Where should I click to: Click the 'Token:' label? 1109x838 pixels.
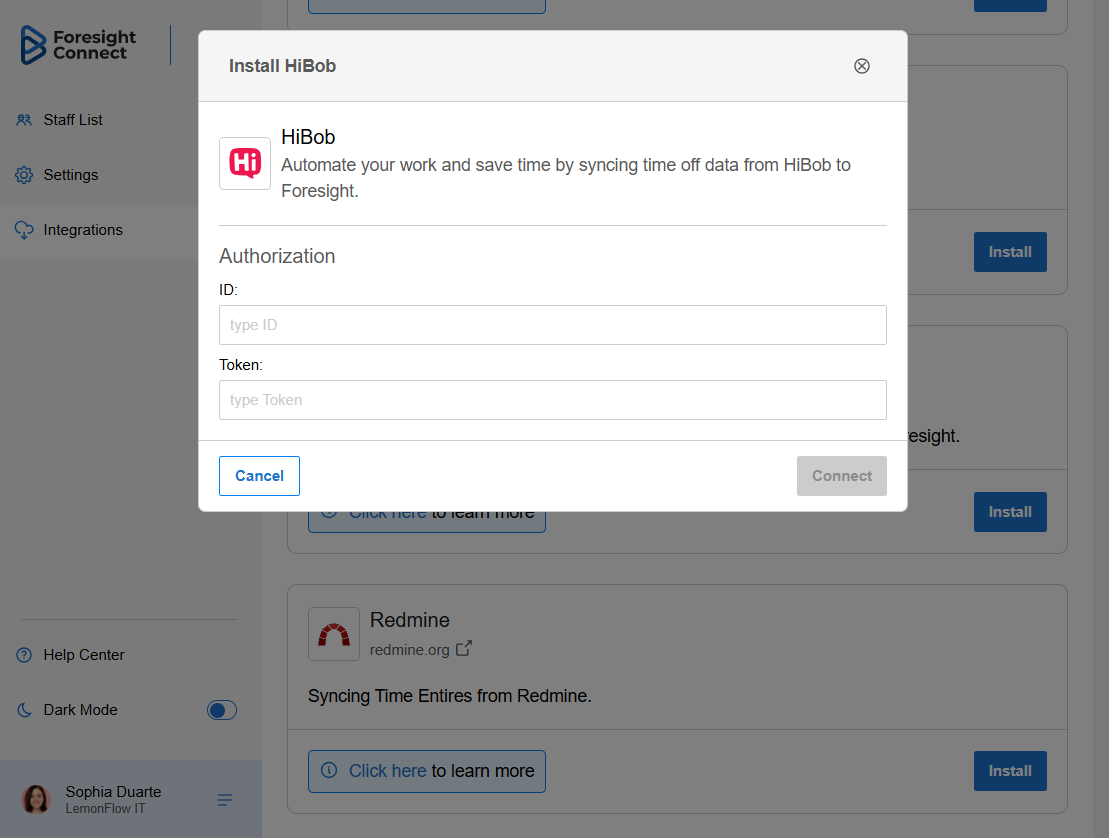(240, 365)
